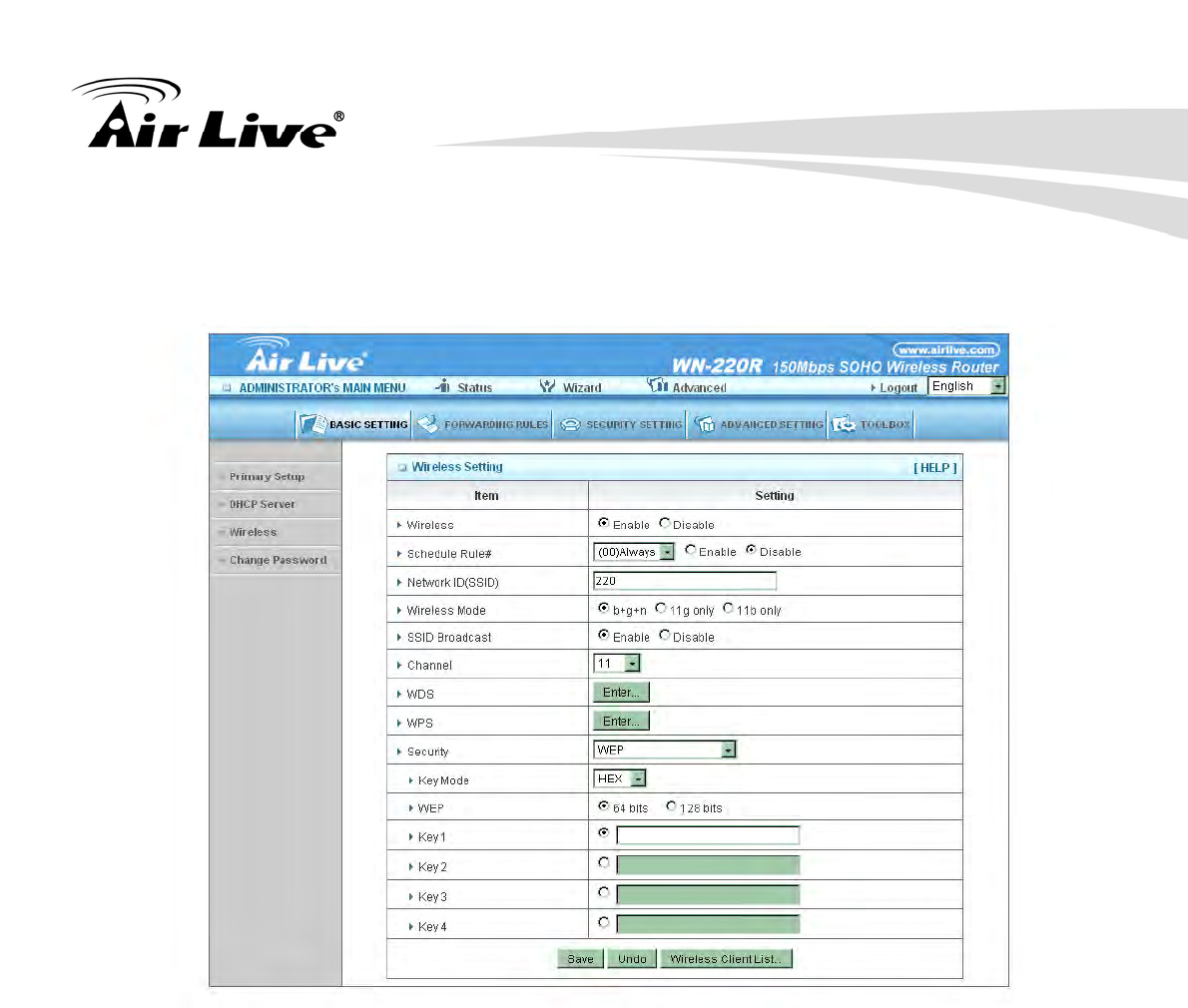1188x1008 pixels.
Task: Click the Key 2 input field
Action: (x=708, y=865)
